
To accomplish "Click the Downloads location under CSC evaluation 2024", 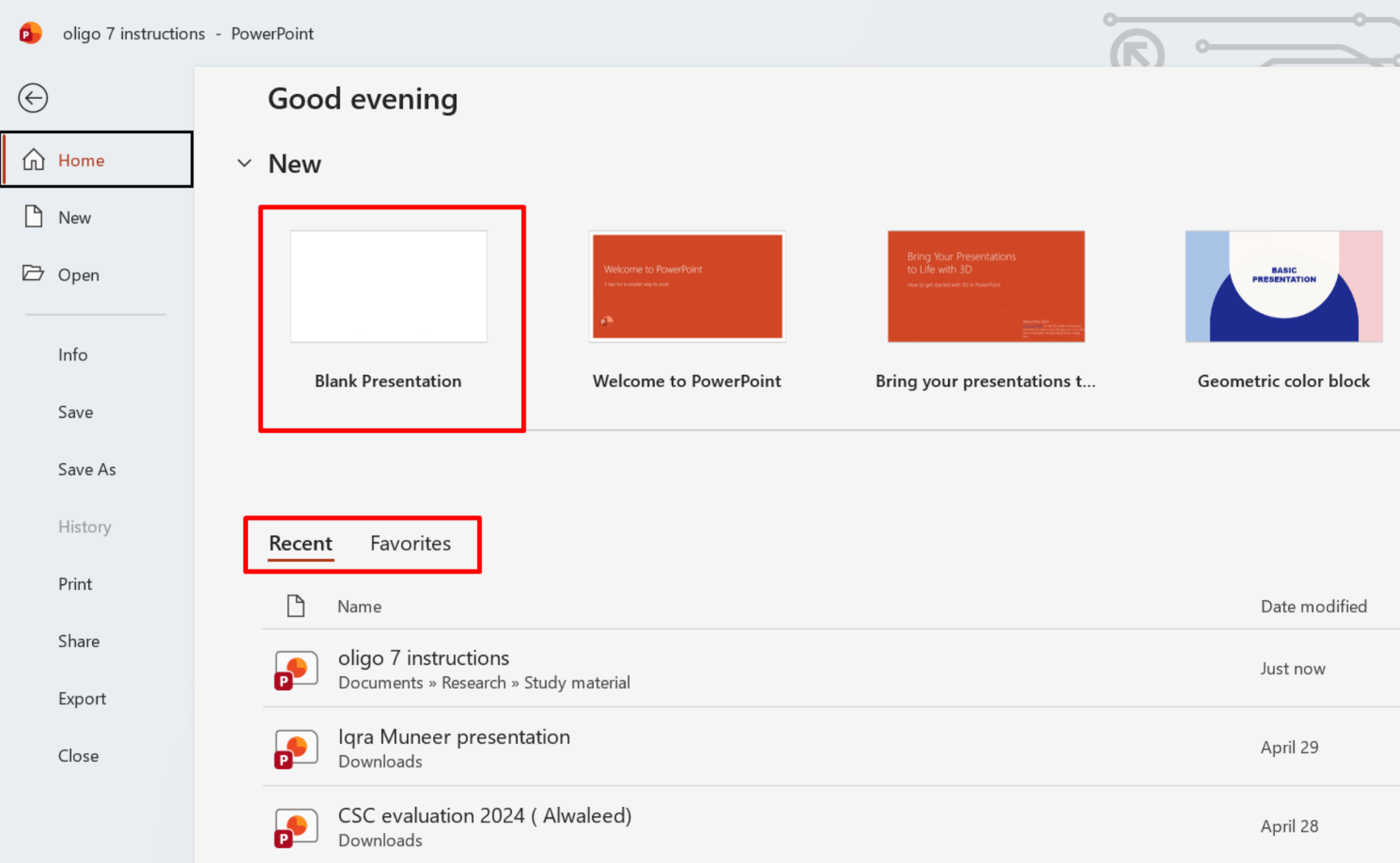I will (x=380, y=840).
